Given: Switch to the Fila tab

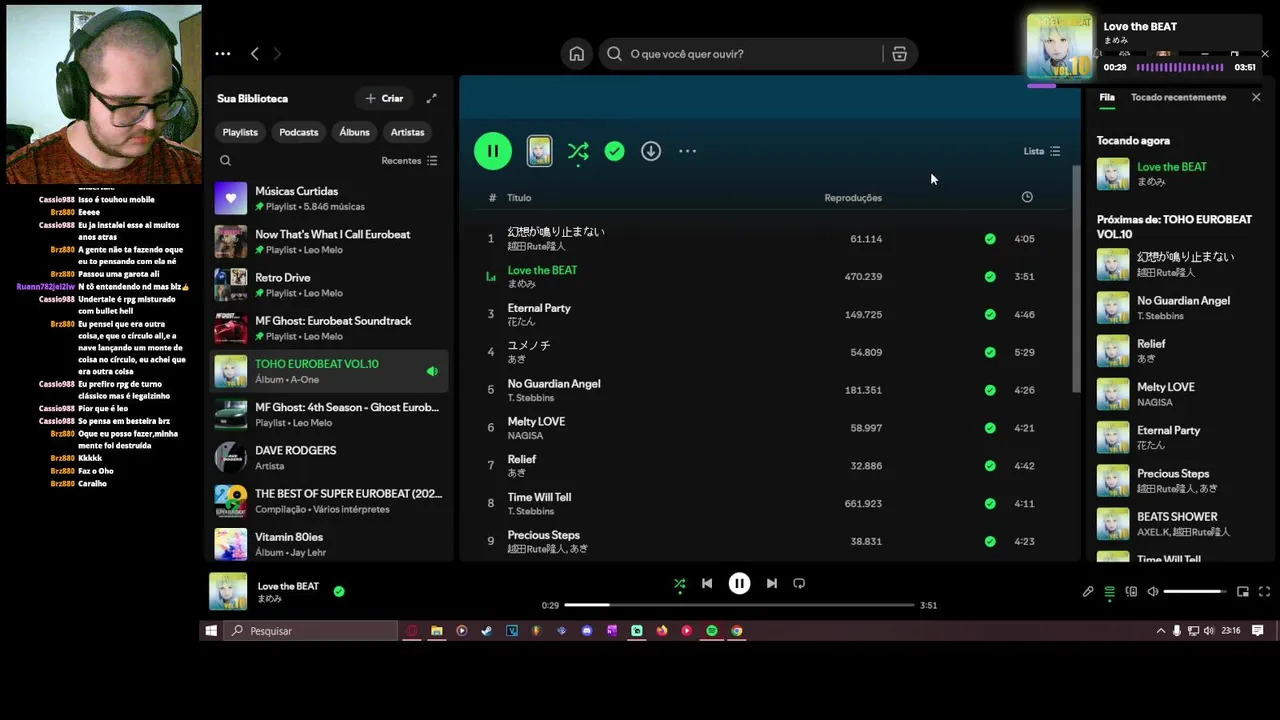Looking at the screenshot, I should pyautogui.click(x=1107, y=97).
